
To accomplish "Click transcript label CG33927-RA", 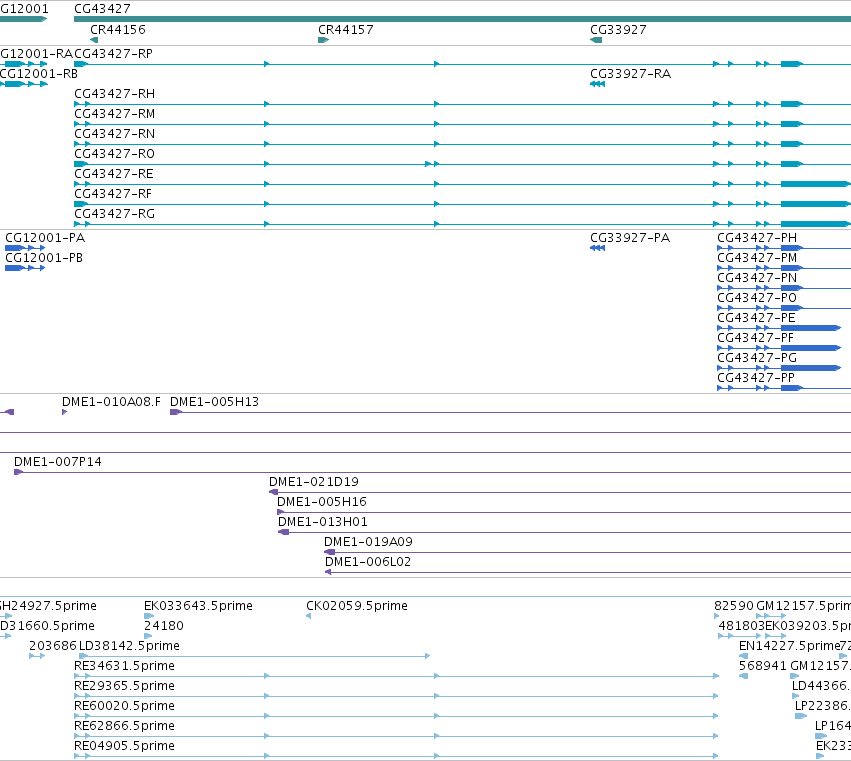I will coord(631,74).
